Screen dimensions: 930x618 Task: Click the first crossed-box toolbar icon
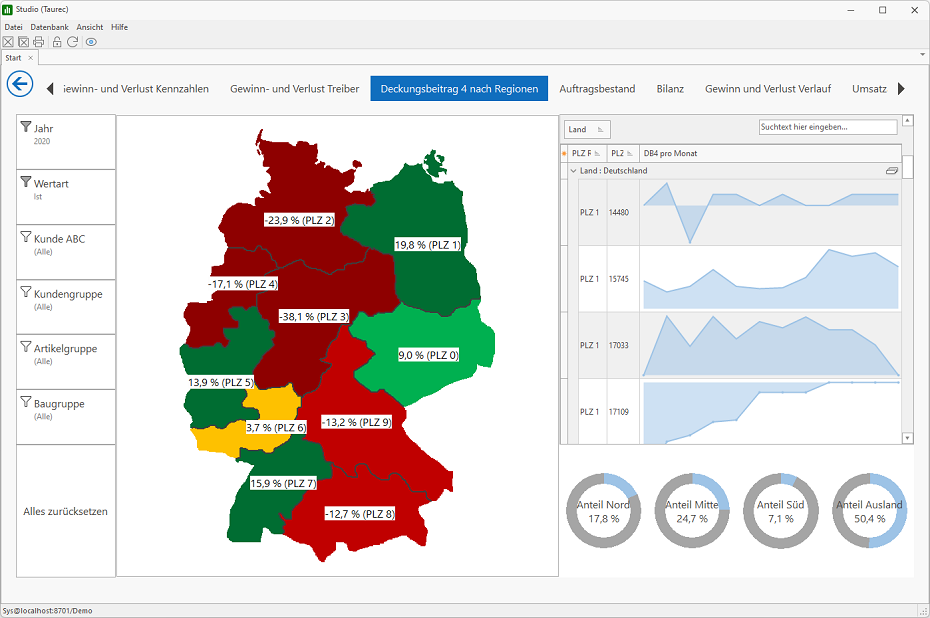(8, 42)
